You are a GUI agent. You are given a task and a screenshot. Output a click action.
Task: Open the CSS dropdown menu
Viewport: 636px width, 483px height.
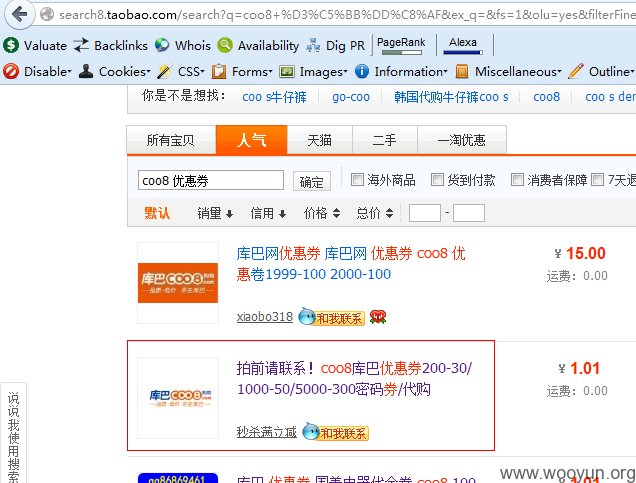pos(191,71)
